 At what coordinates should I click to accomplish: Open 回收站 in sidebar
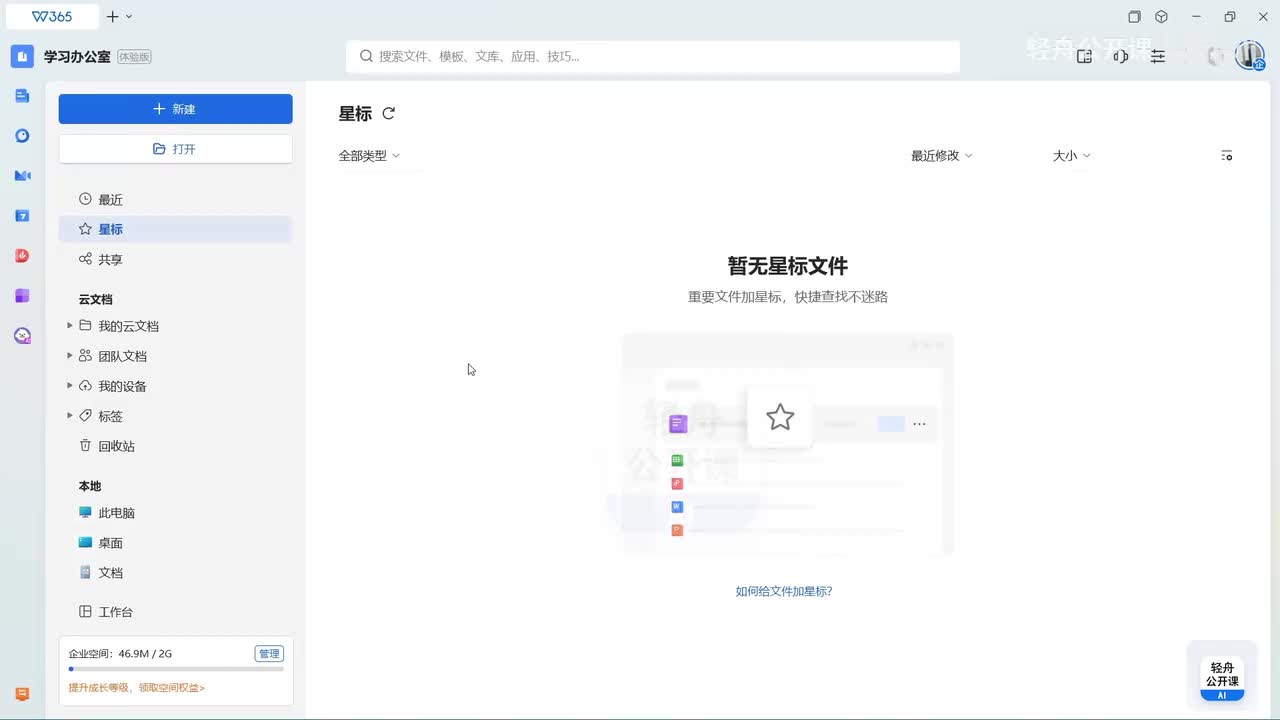175,446
